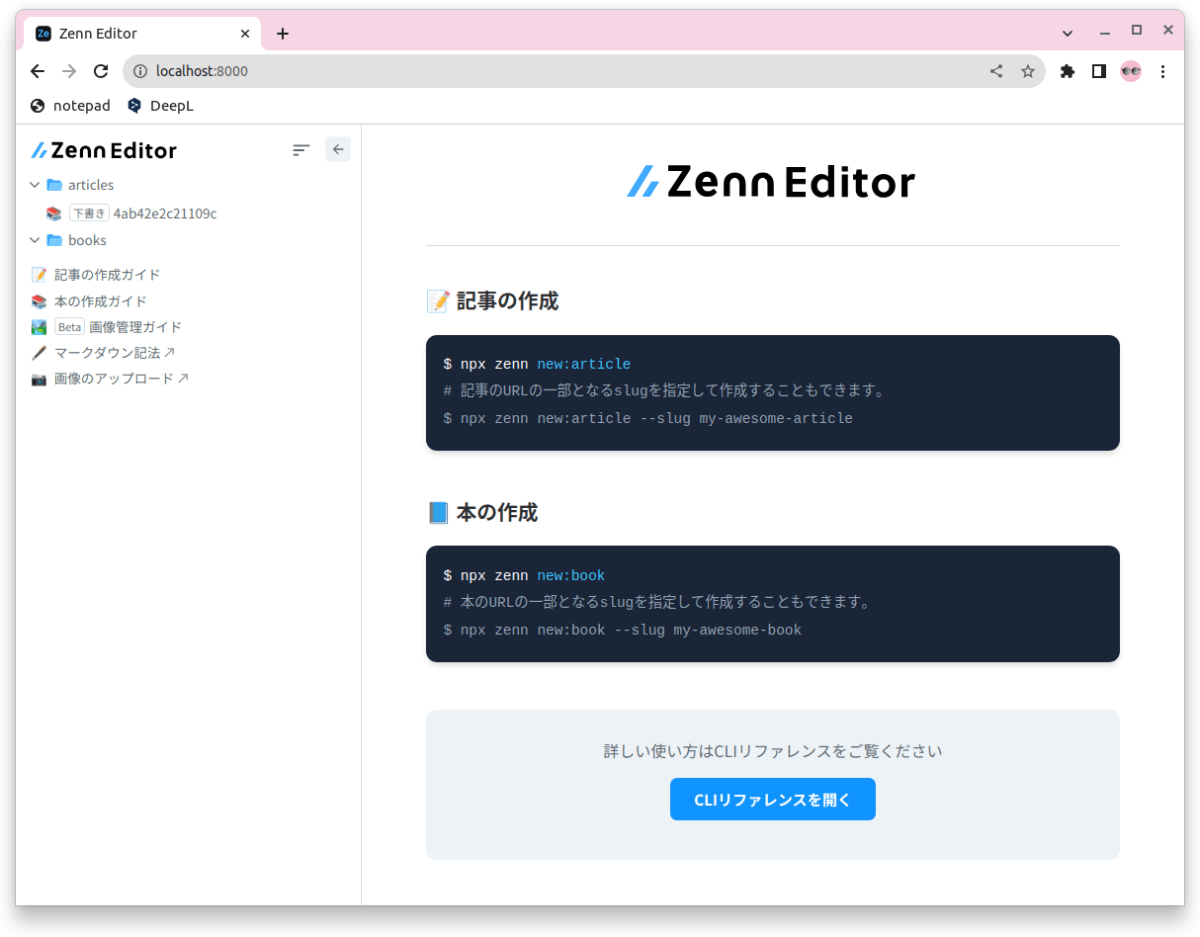The height and width of the screenshot is (937, 1200).
Task: Open the Extensions puzzle icon
Action: tap(1067, 71)
